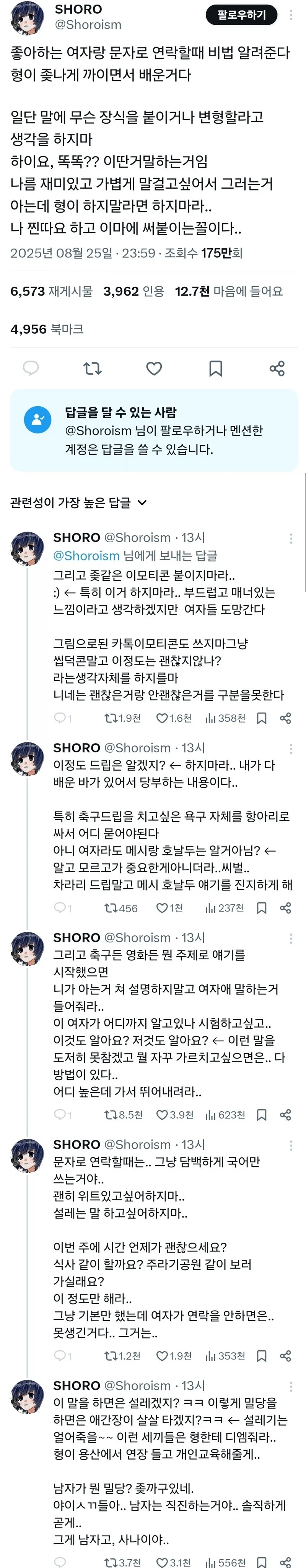Toggle the like heart on the main tweet
The image size is (306, 1568).
(x=154, y=368)
